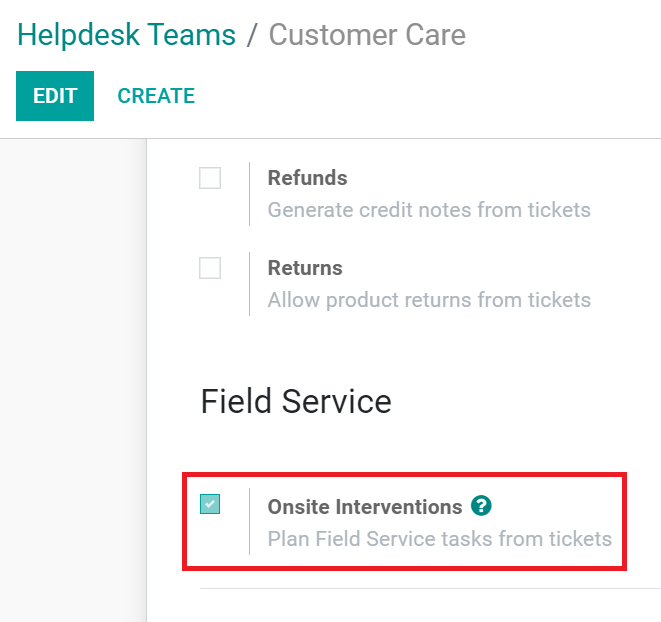Viewport: 661px width, 622px height.
Task: Click the breadcrumb slash separator
Action: [252, 35]
